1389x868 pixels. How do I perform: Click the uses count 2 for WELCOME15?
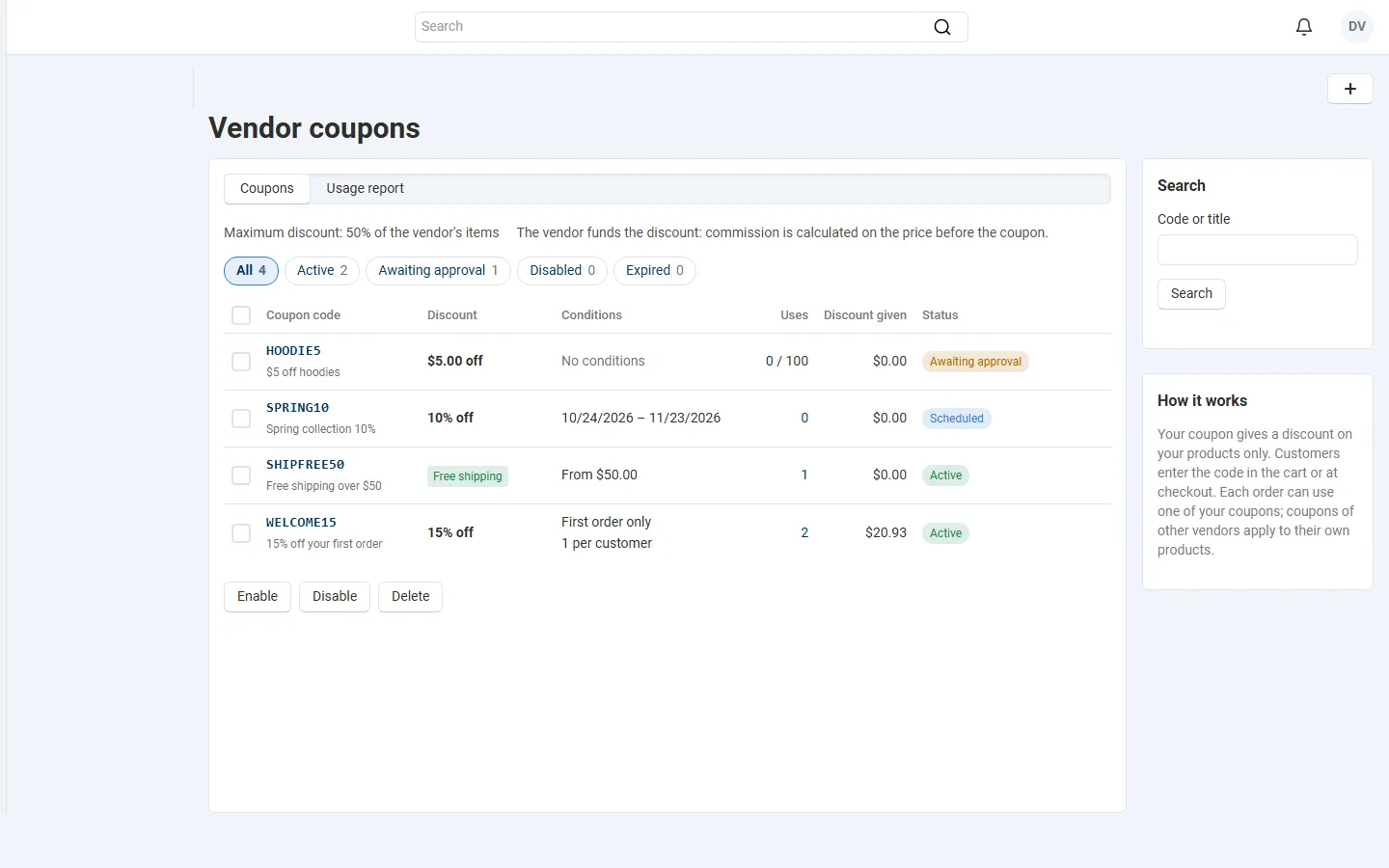pos(804,533)
